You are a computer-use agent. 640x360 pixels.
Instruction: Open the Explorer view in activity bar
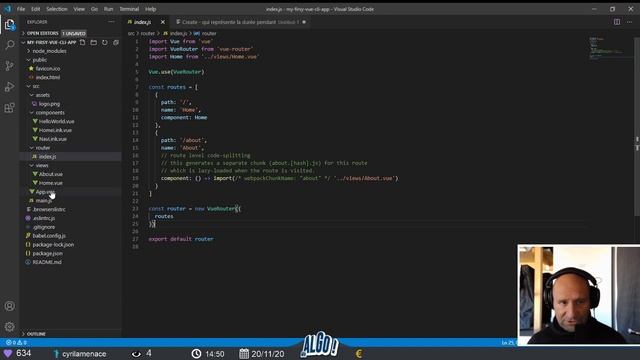tap(9, 24)
